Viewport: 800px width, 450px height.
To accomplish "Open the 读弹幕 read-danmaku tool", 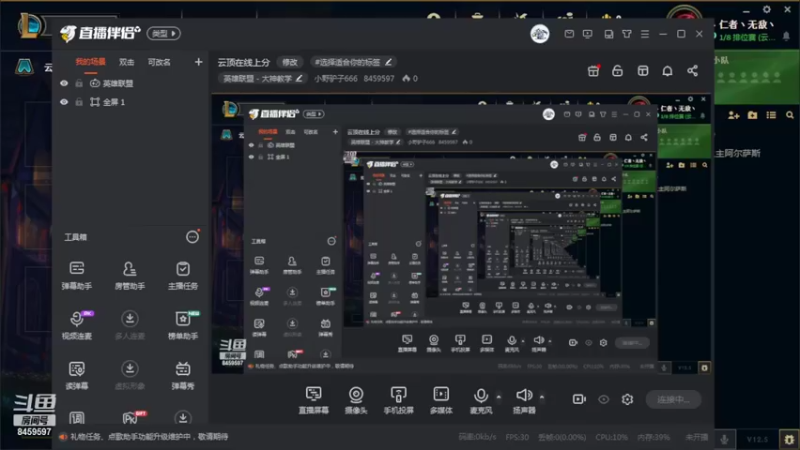I will (x=77, y=375).
